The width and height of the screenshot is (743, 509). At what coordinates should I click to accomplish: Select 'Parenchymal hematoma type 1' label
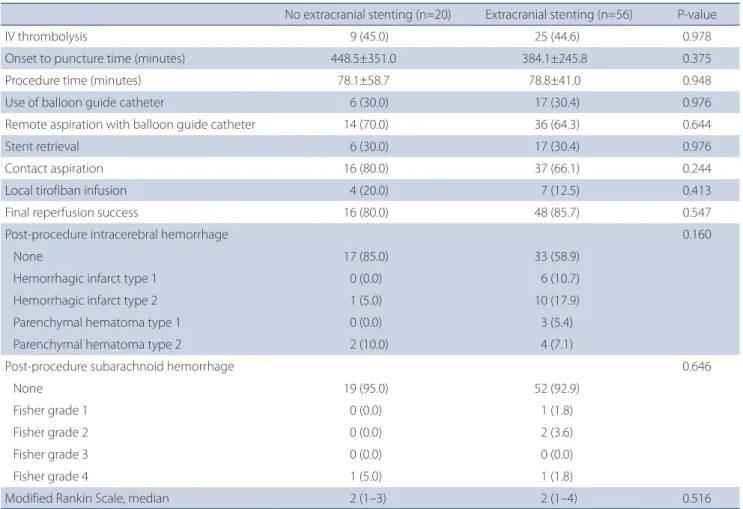click(x=97, y=323)
